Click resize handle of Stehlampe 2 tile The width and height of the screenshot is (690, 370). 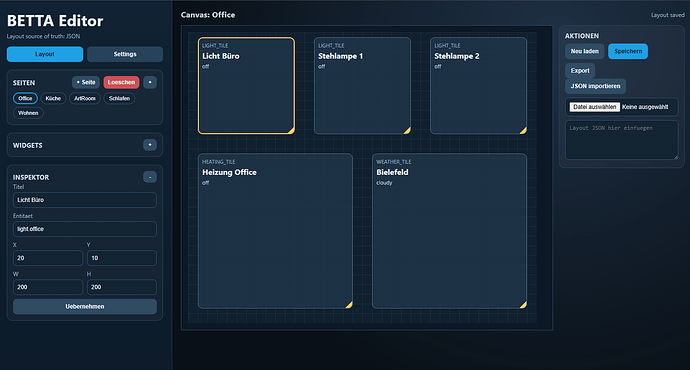pos(524,130)
